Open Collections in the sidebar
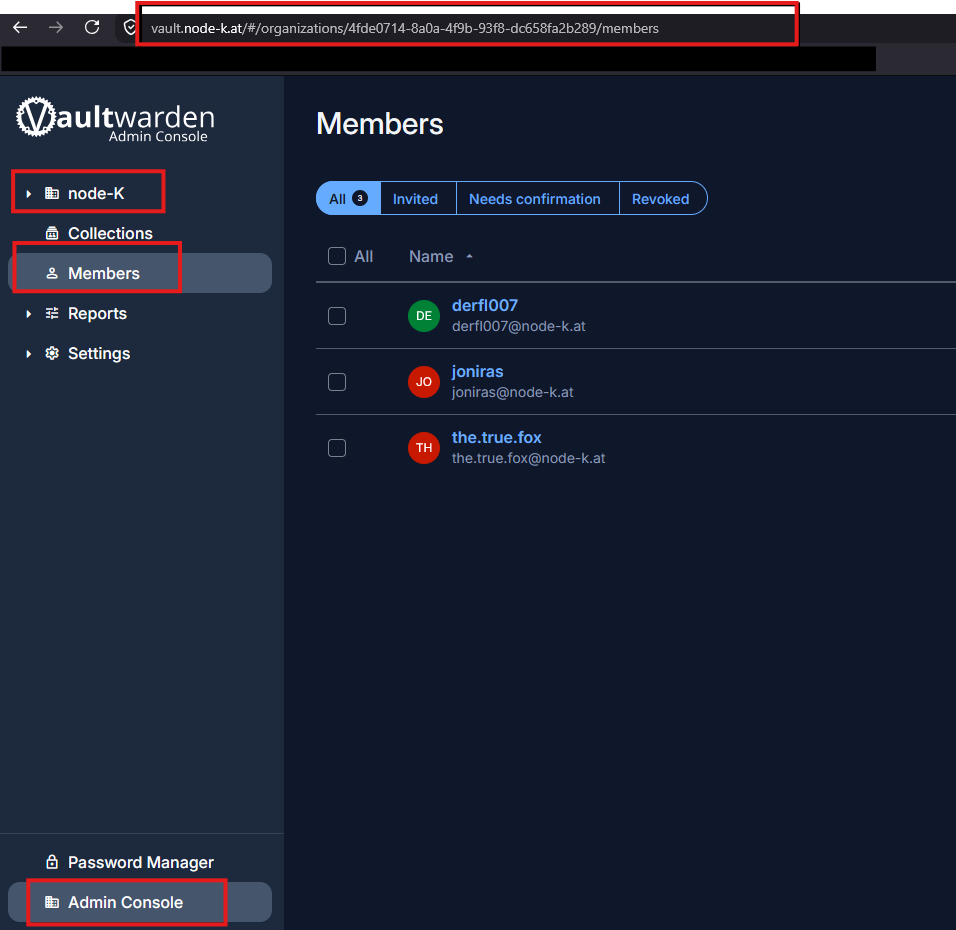 [140, 233]
